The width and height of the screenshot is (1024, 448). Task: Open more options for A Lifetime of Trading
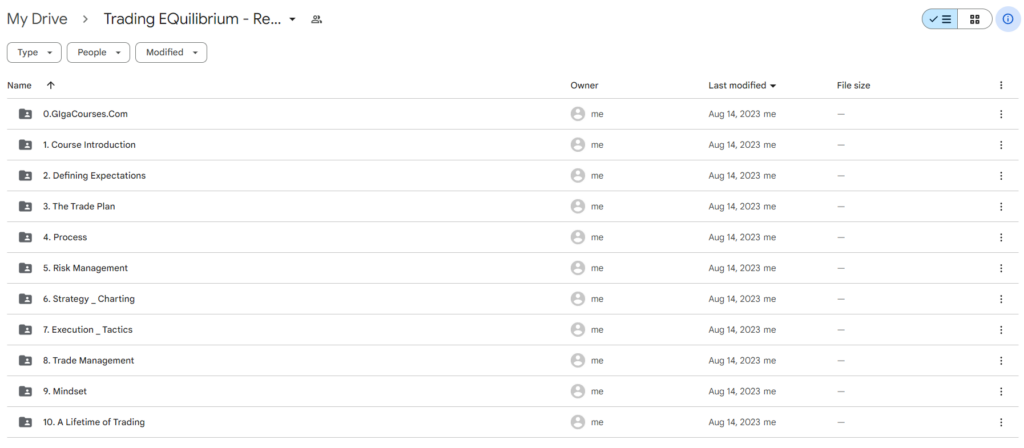(x=1001, y=422)
